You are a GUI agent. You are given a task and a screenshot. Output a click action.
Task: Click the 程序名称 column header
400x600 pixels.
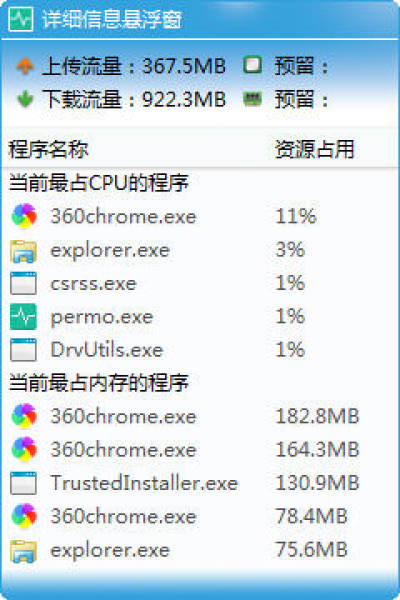pos(48,149)
